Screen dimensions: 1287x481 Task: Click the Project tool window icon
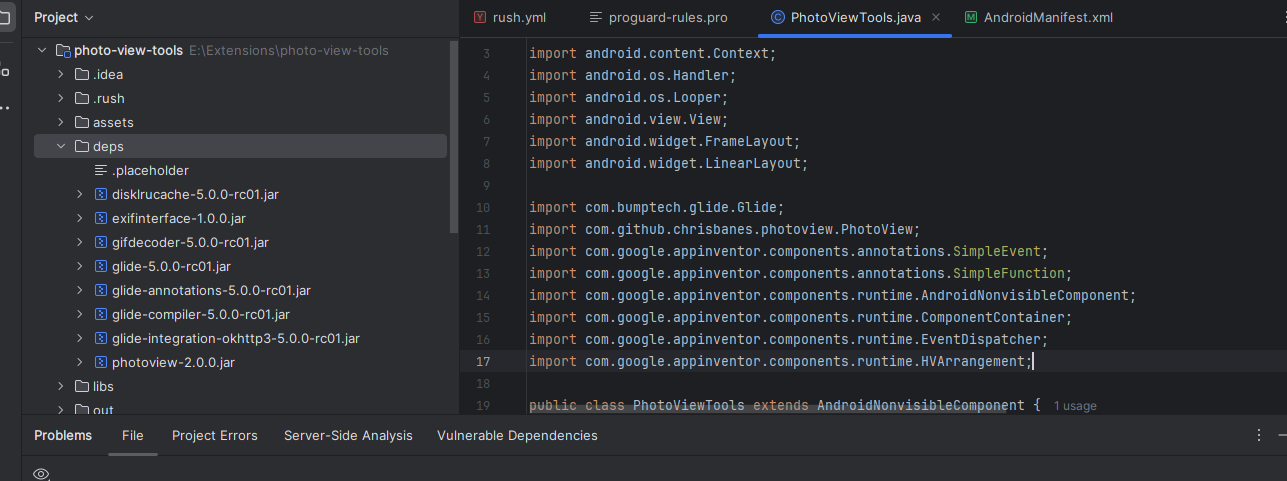(x=5, y=17)
